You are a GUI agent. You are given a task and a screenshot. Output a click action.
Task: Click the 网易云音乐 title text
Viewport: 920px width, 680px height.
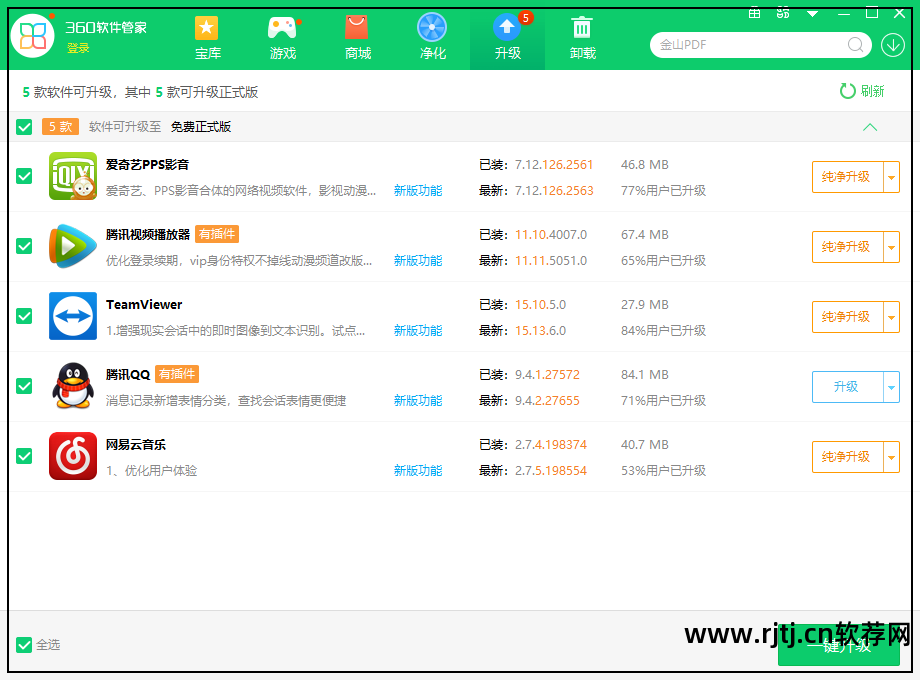tap(136, 444)
